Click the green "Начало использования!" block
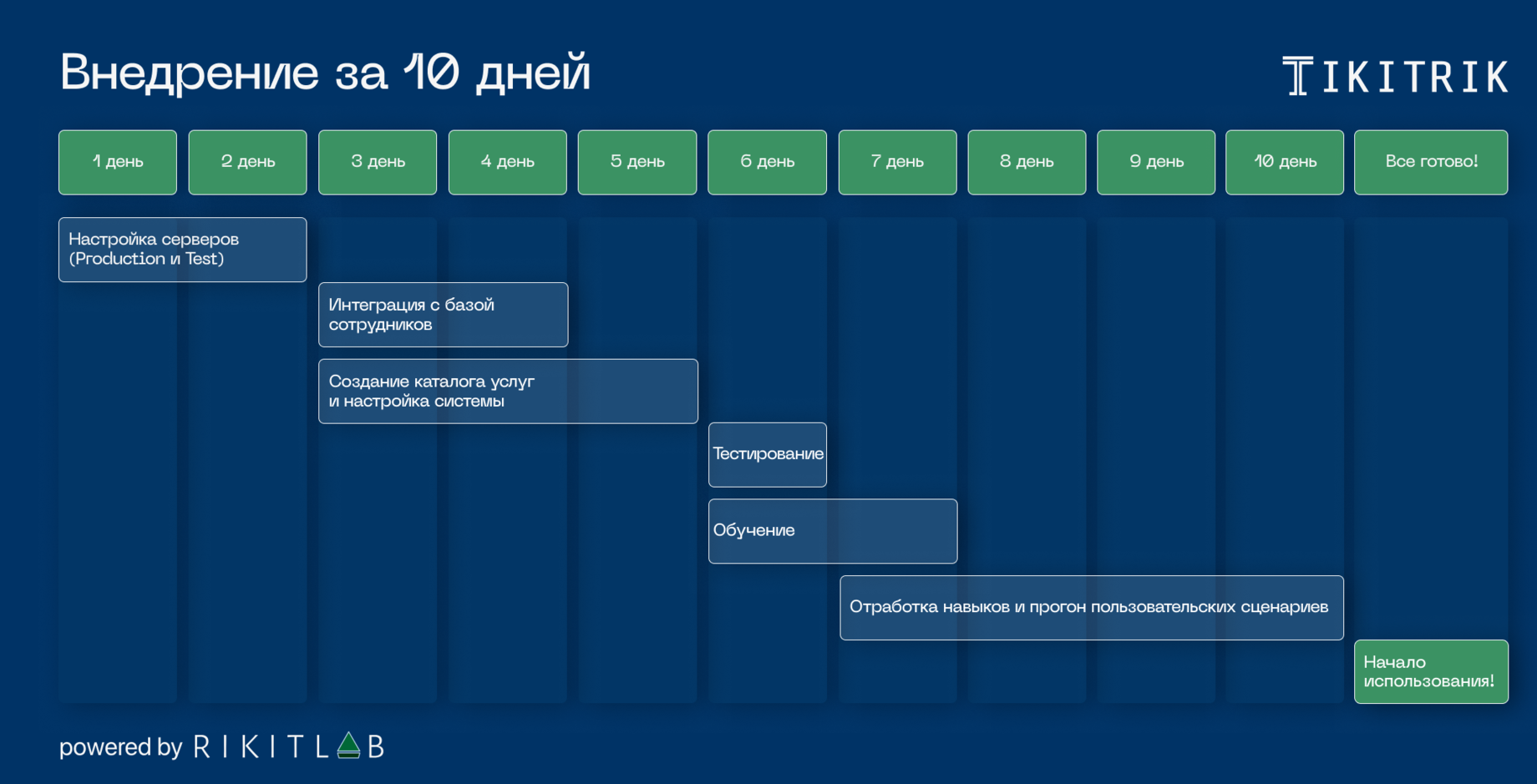This screenshot has height=784, width=1537. click(x=1431, y=671)
